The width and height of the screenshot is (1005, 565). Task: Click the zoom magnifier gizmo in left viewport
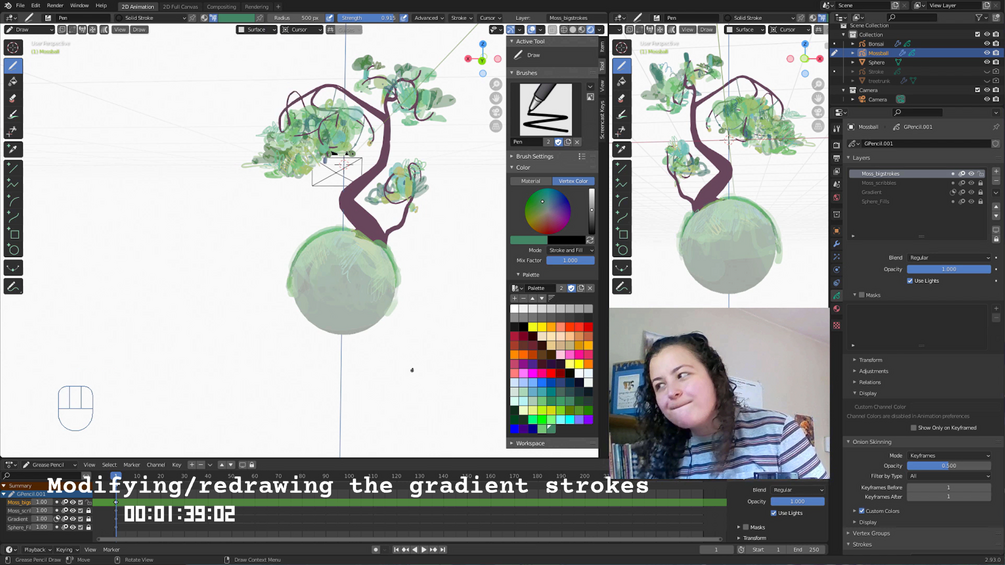[x=495, y=84]
